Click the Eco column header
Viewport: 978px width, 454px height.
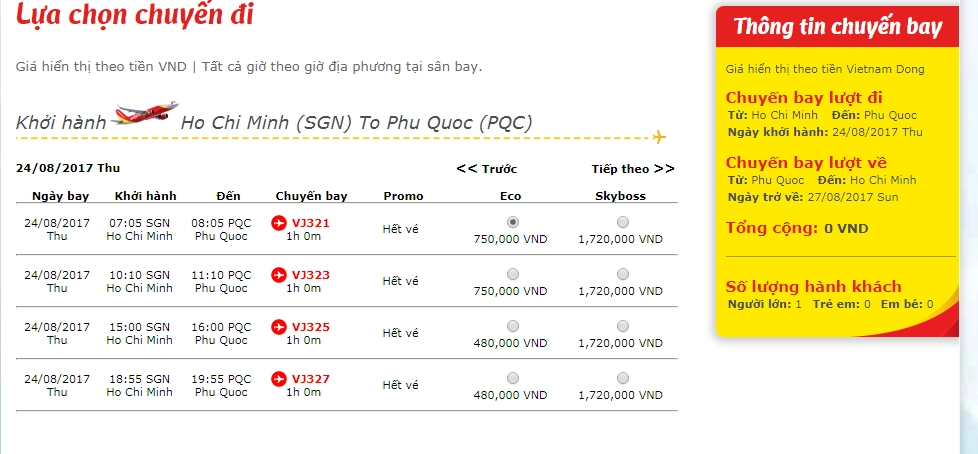[510, 196]
